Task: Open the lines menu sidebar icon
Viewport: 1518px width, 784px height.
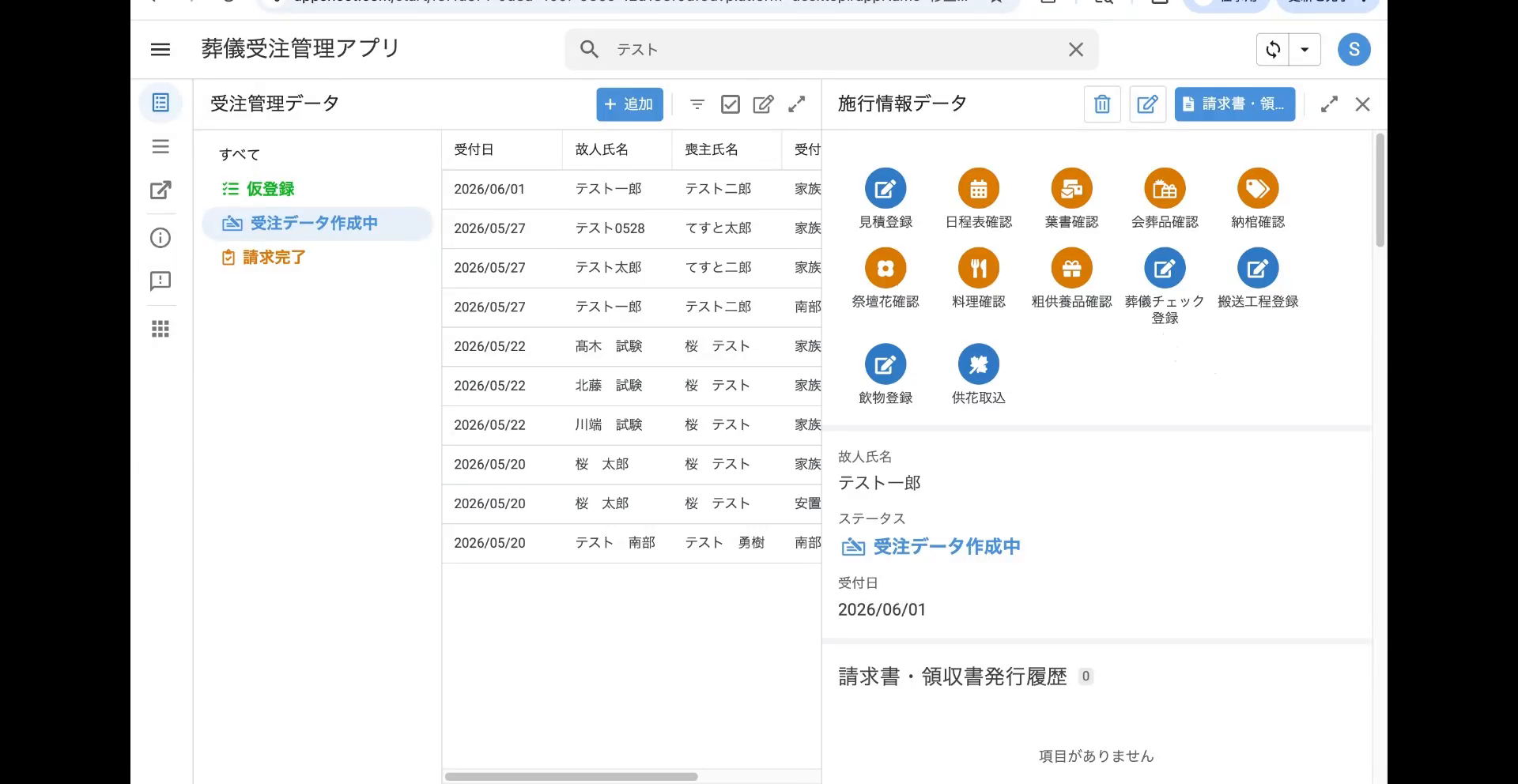Action: 160,146
